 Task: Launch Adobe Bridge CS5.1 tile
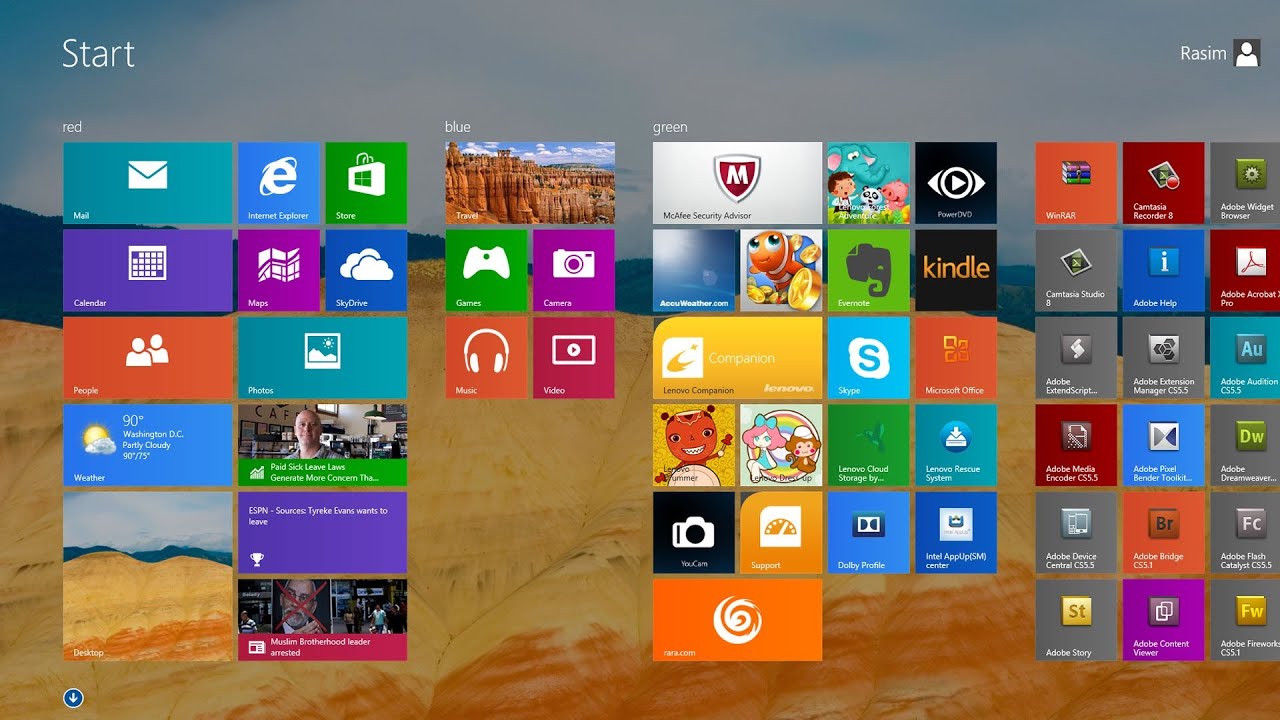click(x=1164, y=533)
